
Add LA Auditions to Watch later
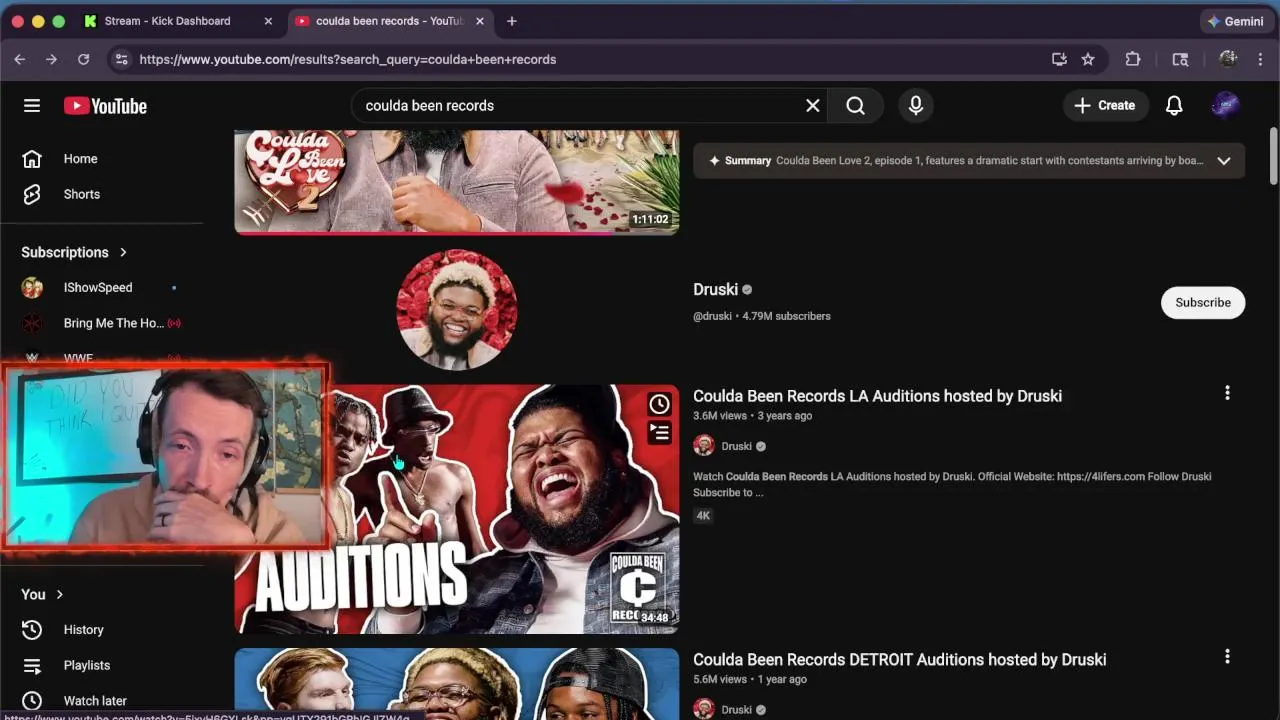(x=659, y=404)
